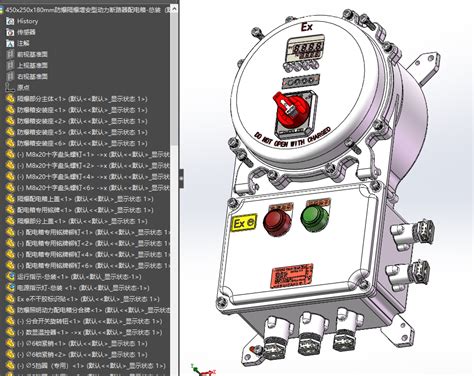Click the digital temperature display on model
This screenshot has height=376, width=474.
pyautogui.click(x=306, y=49)
